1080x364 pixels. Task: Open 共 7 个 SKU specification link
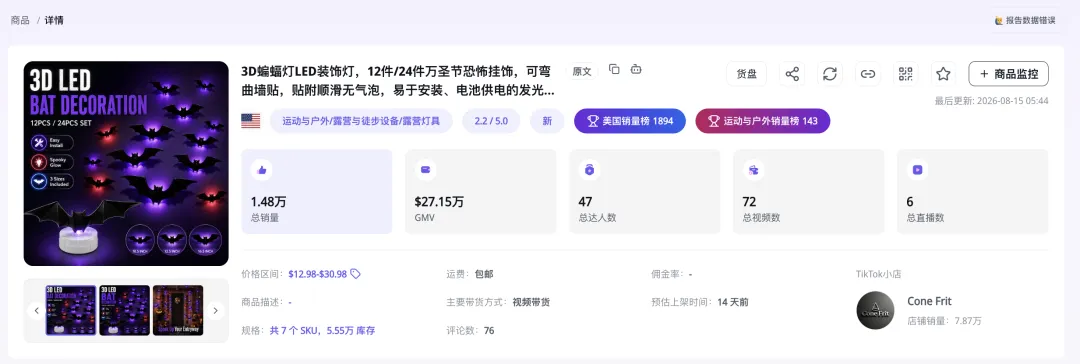(x=322, y=331)
